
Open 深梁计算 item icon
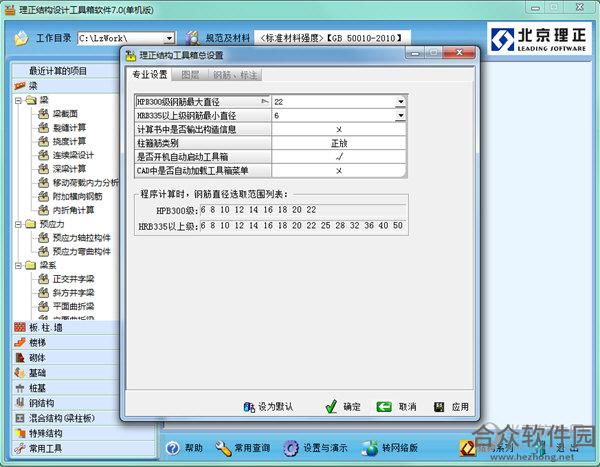tap(43, 168)
